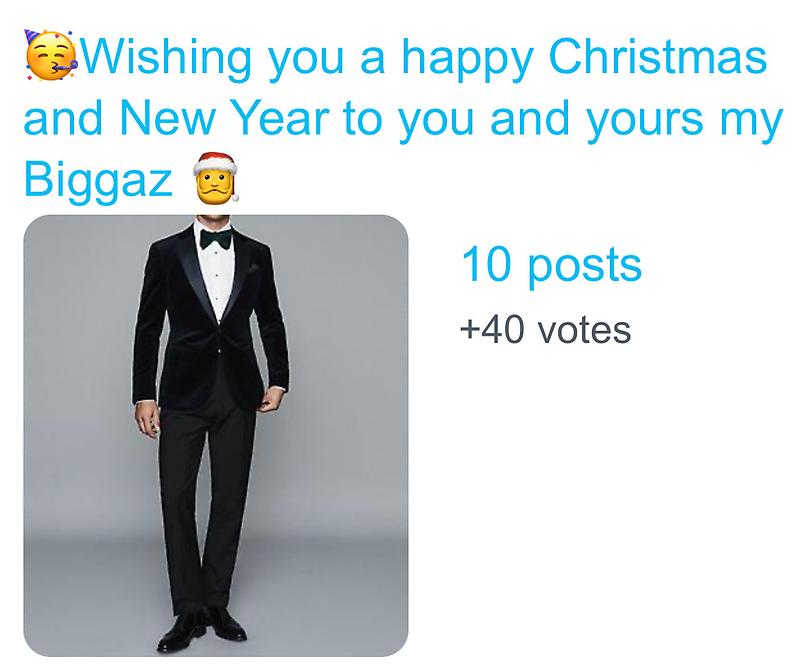
Task: Click the "Biggaz" name text
Action: pos(98,182)
